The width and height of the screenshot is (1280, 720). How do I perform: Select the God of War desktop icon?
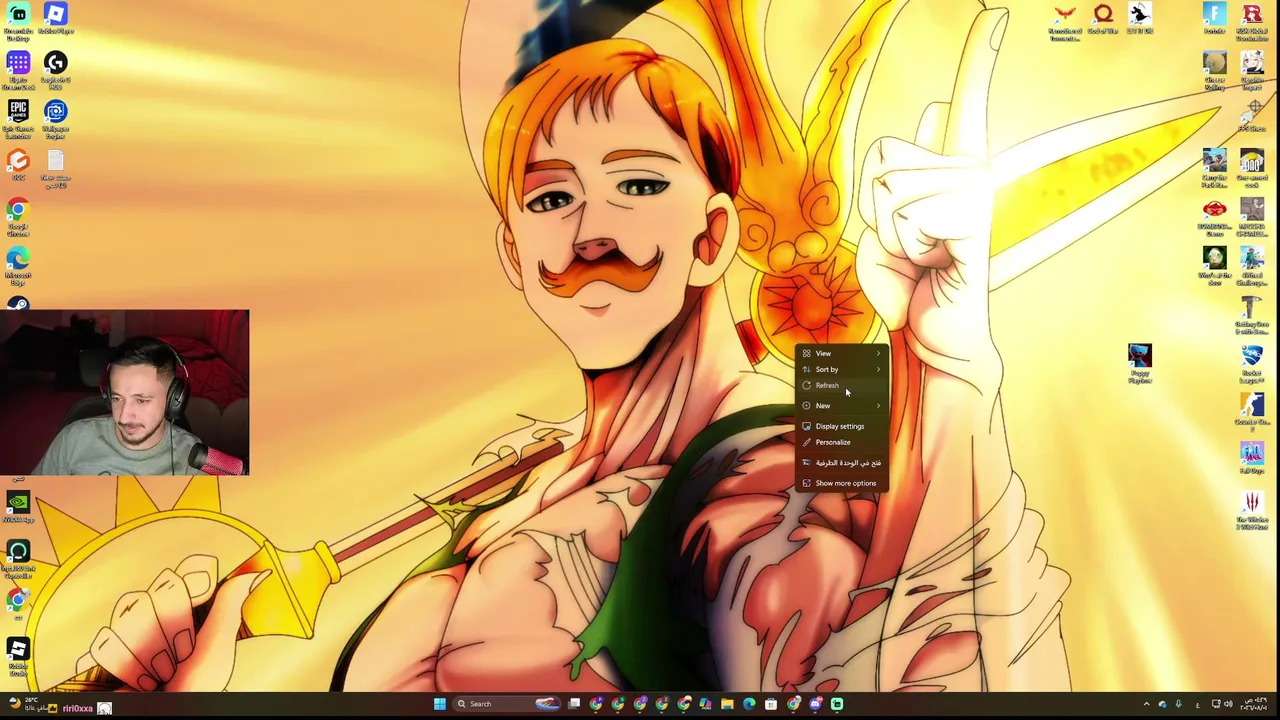1103,18
